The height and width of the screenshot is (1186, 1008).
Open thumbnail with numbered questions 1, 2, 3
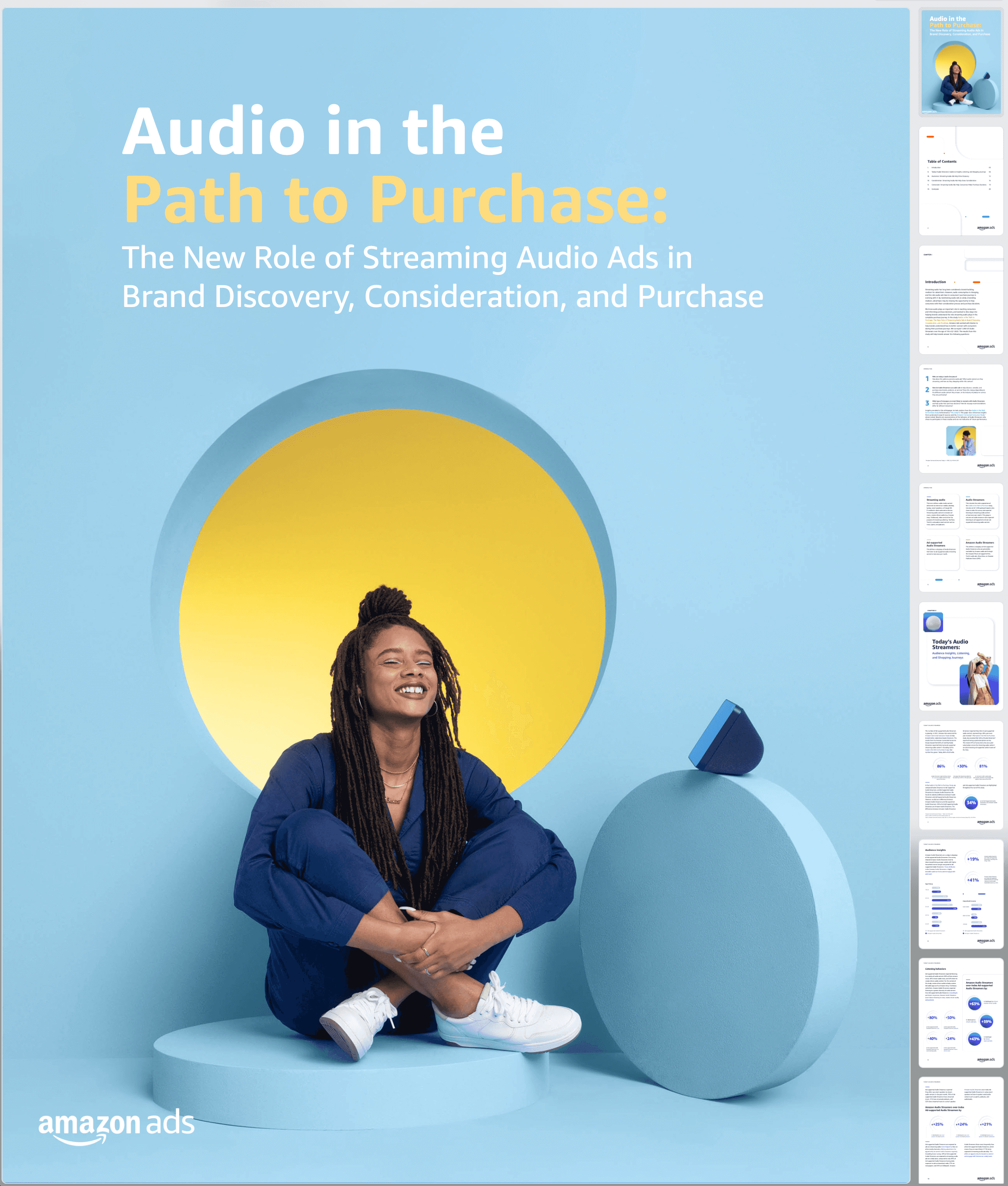tap(960, 419)
